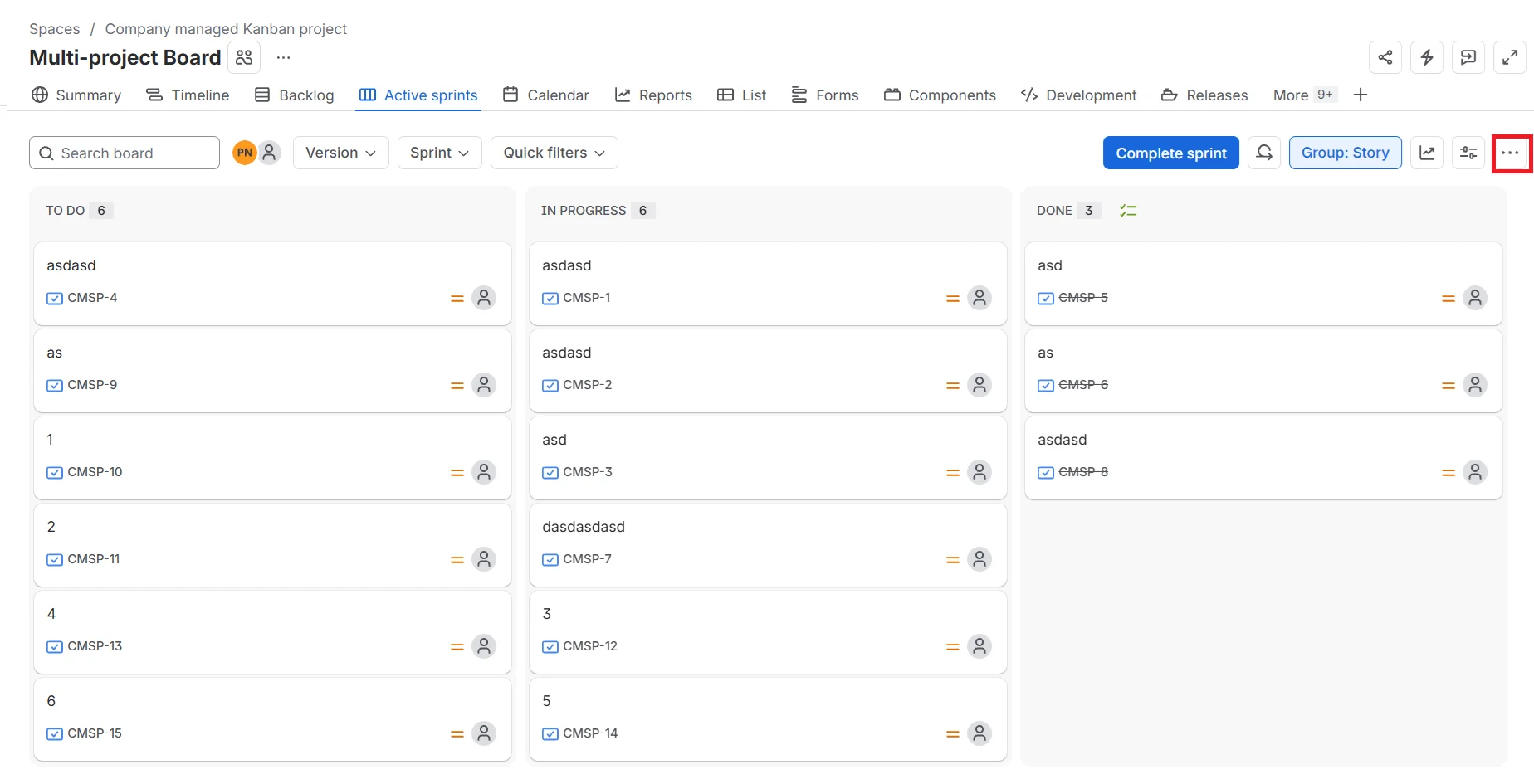Open issue CMSP-10 key link

95,472
